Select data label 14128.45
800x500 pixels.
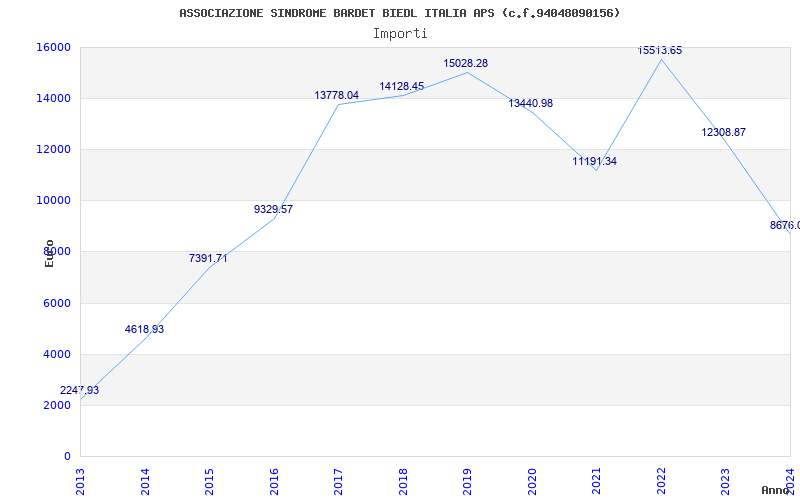[402, 86]
